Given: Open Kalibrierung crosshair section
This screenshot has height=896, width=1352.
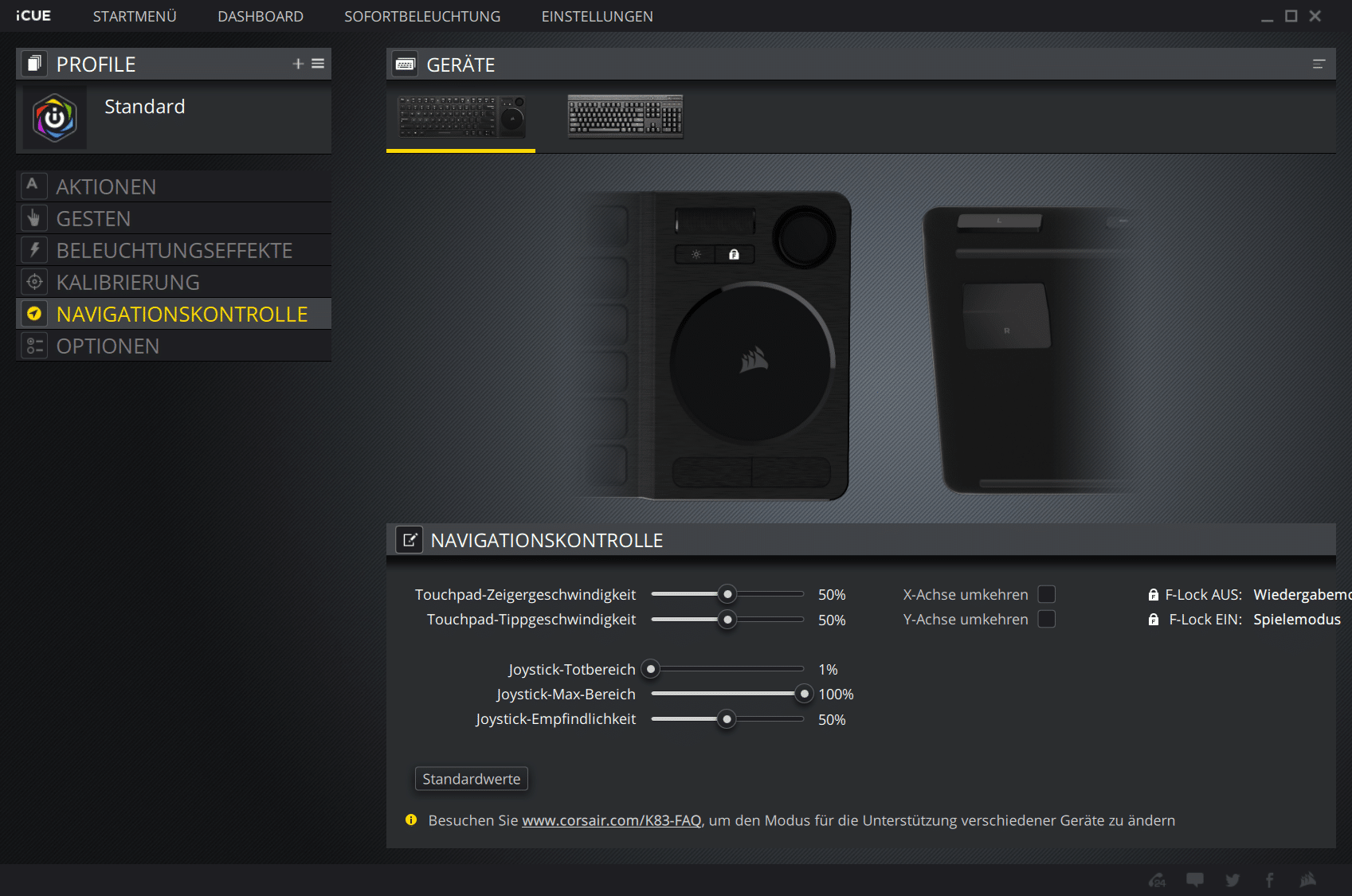Looking at the screenshot, I should pyautogui.click(x=34, y=282).
